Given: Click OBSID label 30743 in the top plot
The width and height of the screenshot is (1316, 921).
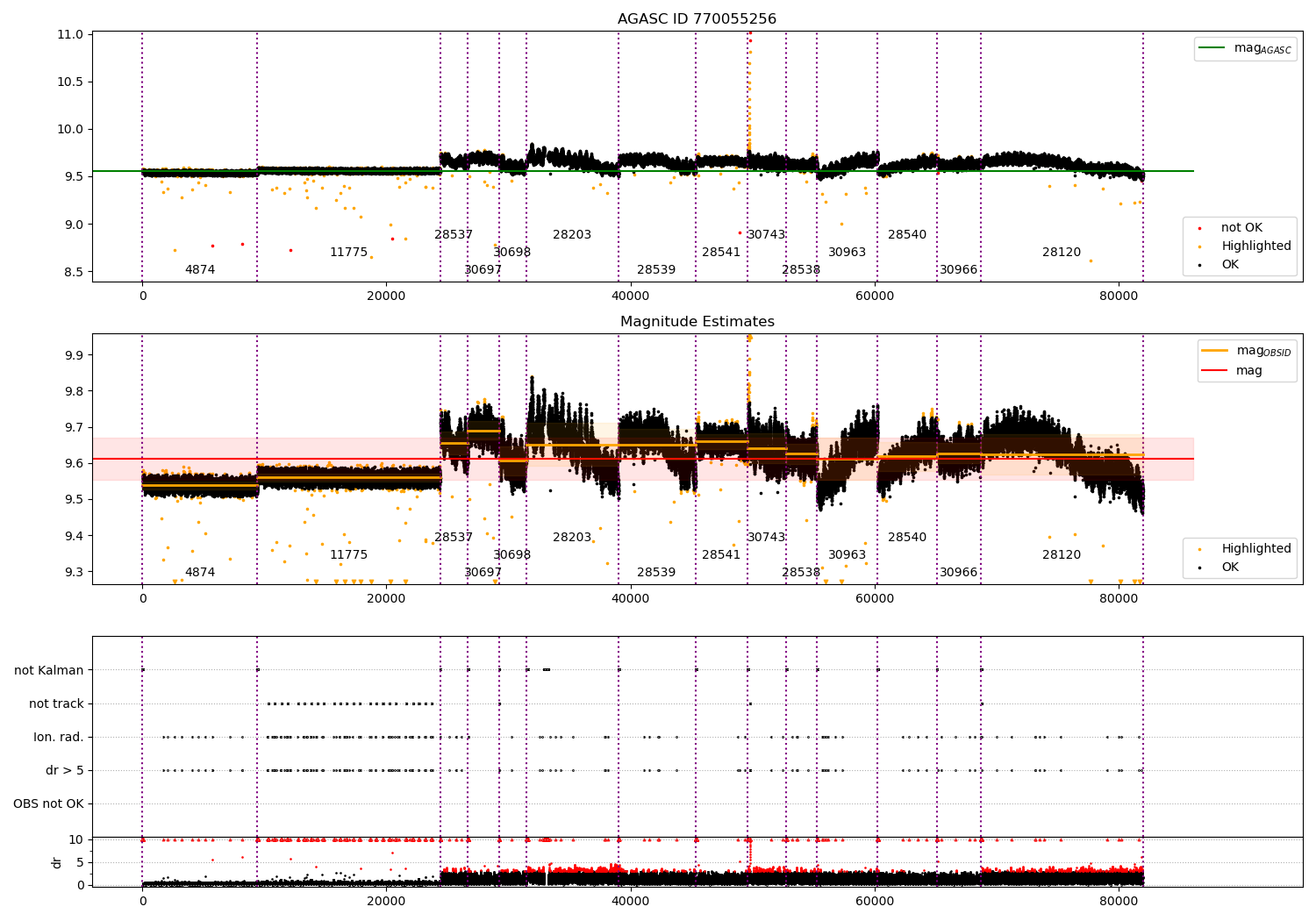Looking at the screenshot, I should [766, 234].
